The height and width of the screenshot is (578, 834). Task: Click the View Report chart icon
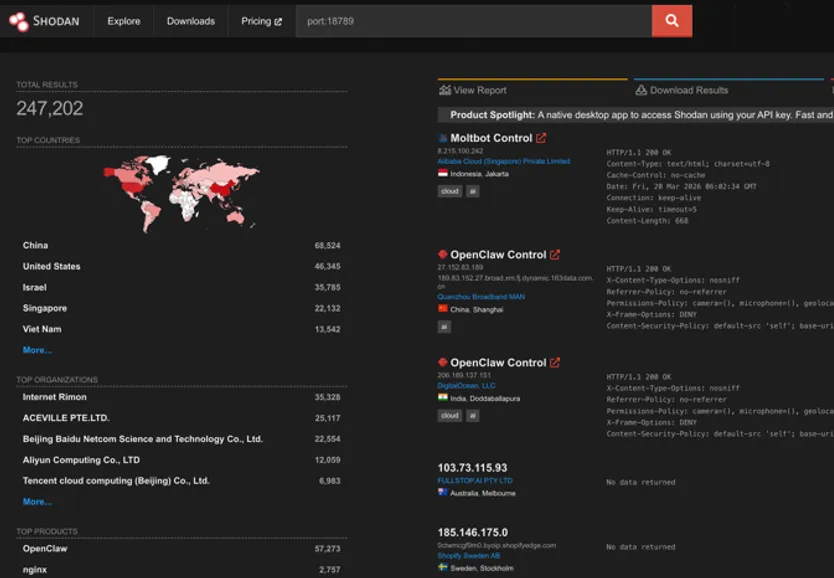(445, 90)
